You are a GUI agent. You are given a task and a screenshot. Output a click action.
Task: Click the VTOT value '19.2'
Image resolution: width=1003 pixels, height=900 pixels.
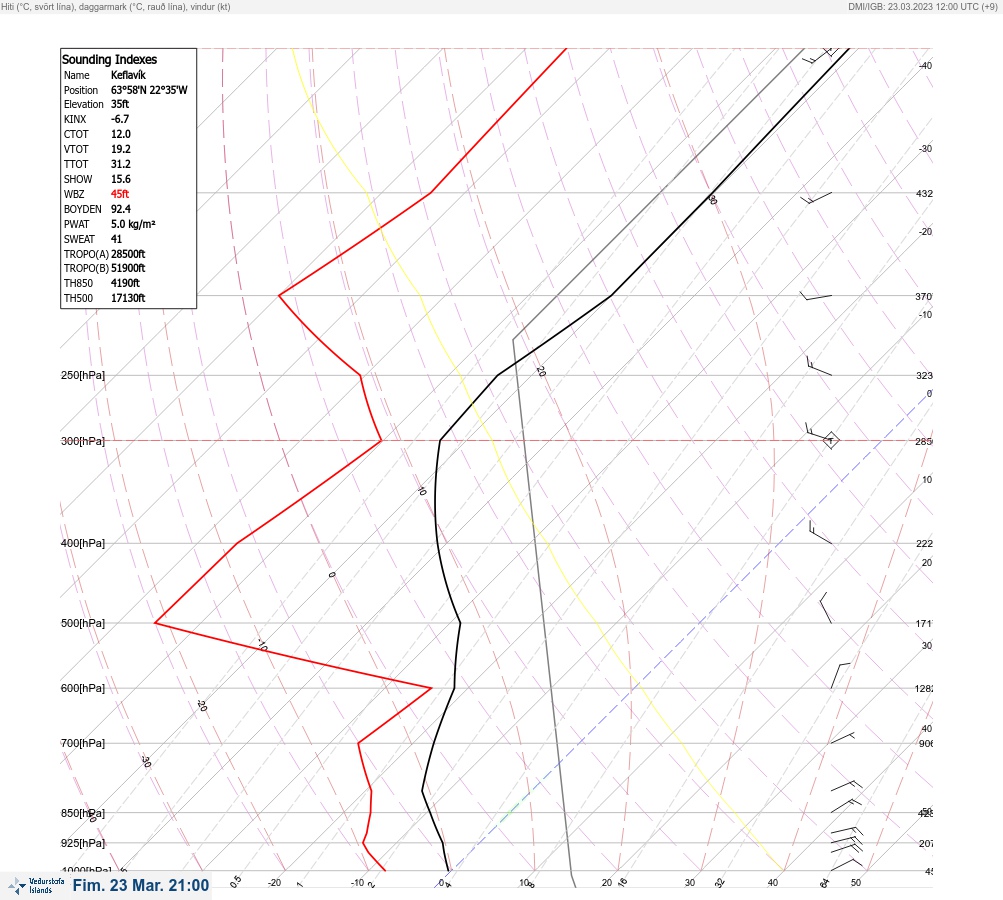click(120, 149)
